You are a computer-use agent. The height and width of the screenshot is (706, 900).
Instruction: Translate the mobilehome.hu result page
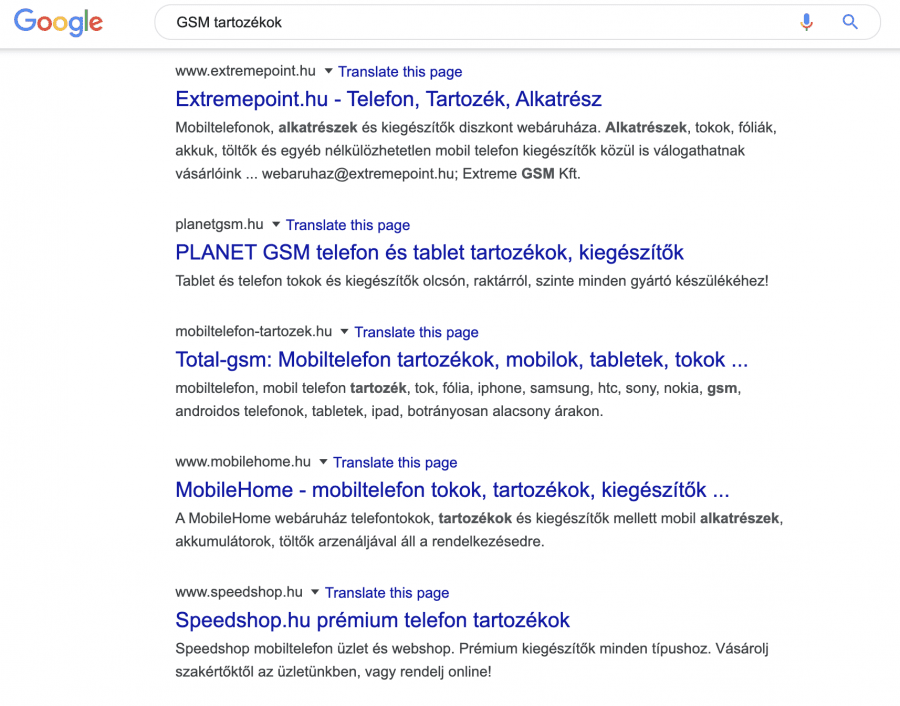(x=395, y=462)
